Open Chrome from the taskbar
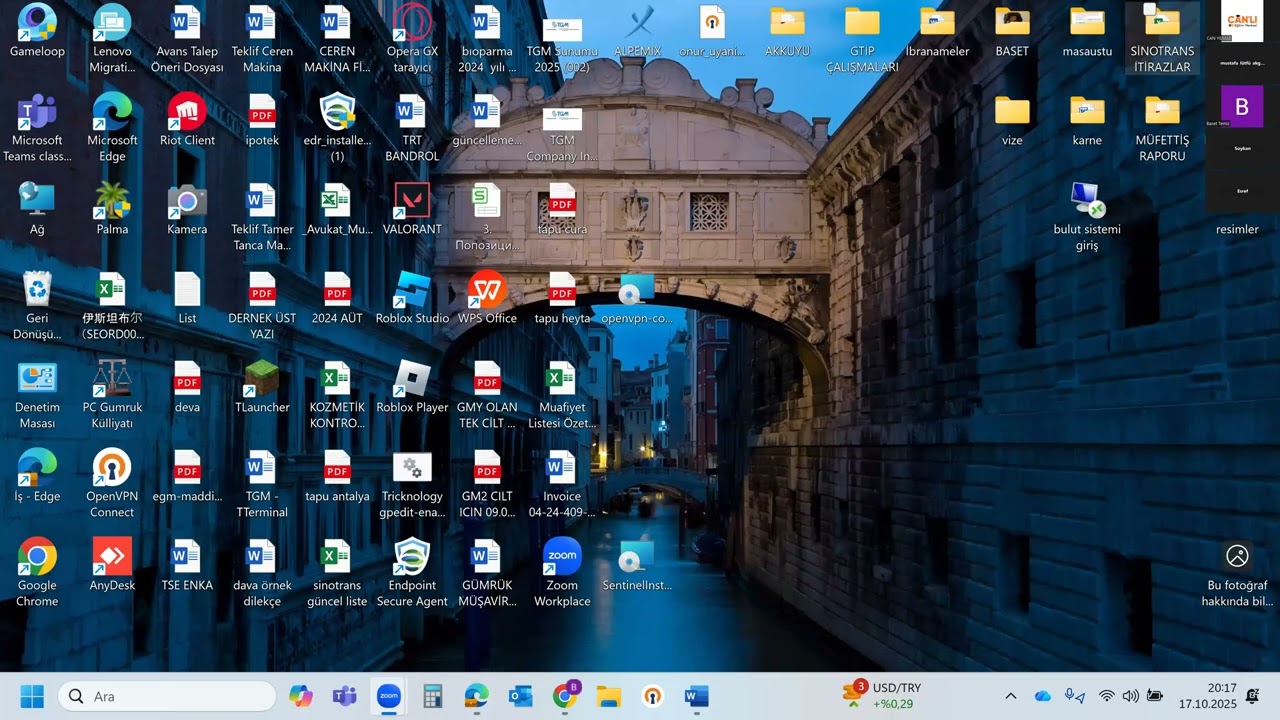The height and width of the screenshot is (720, 1280). click(565, 696)
